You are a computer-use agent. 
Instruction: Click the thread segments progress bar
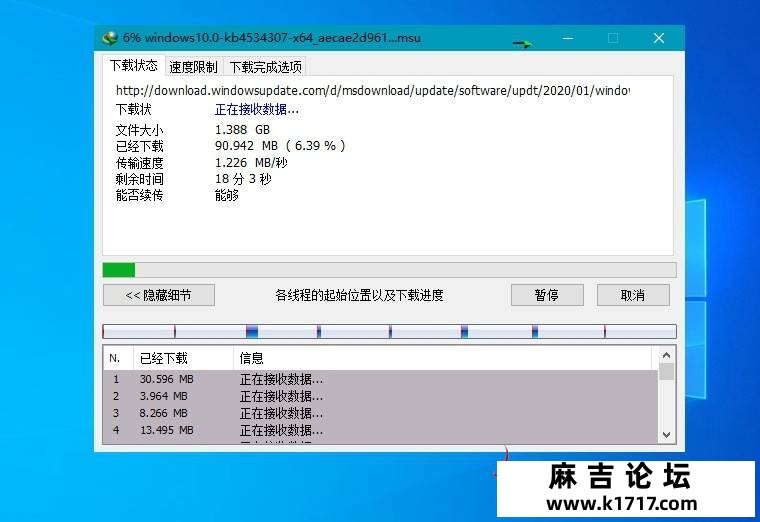(x=389, y=332)
